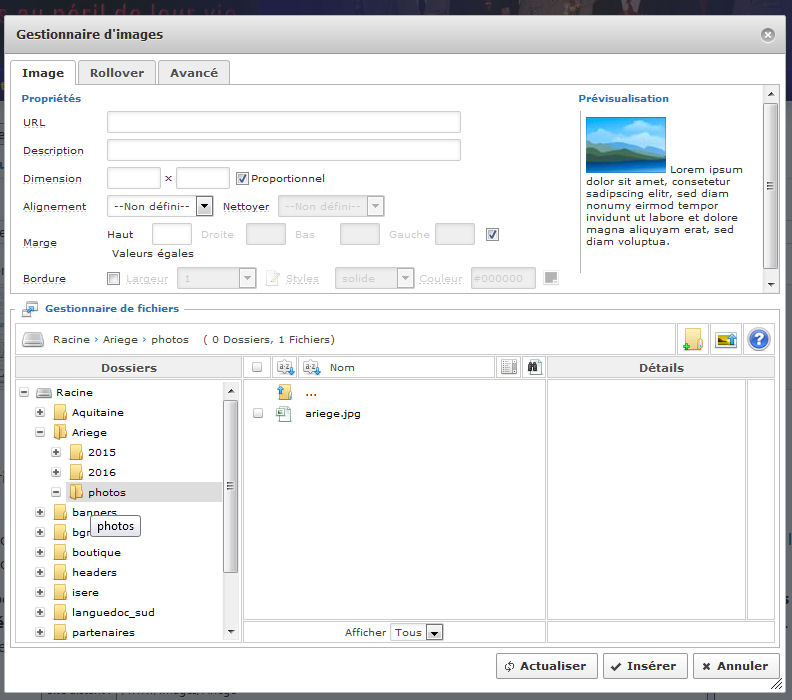792x700 pixels.
Task: Click the properties panel scroll down arrow
Action: click(771, 284)
